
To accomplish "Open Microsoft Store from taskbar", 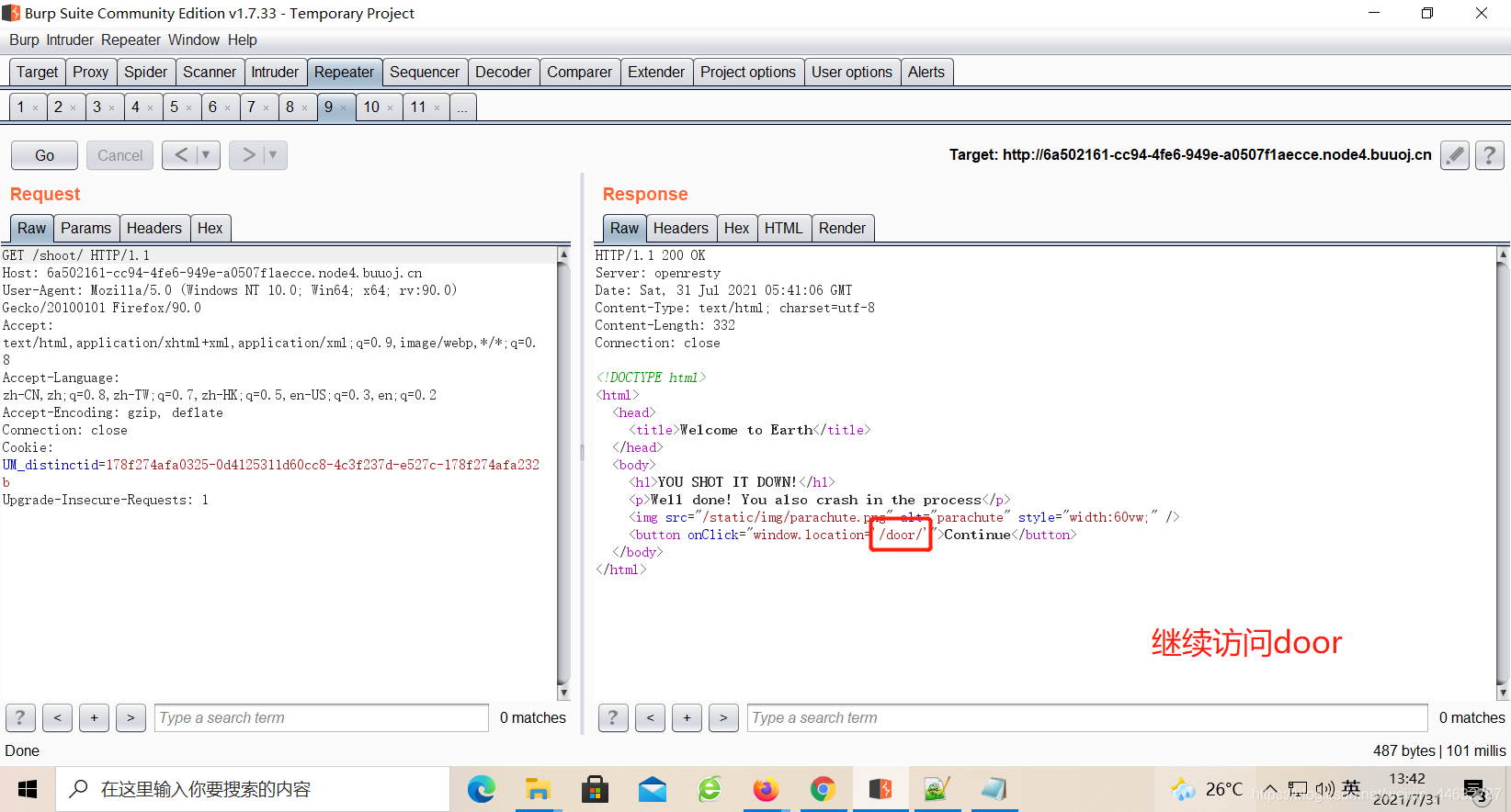I will pos(595,789).
